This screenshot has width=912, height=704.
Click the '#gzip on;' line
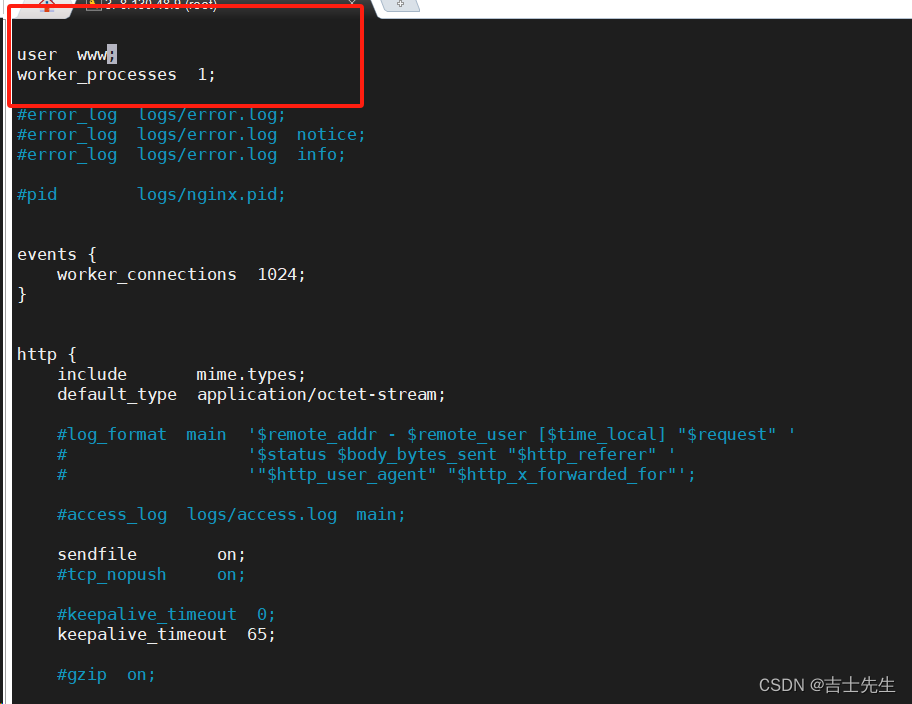click(106, 675)
